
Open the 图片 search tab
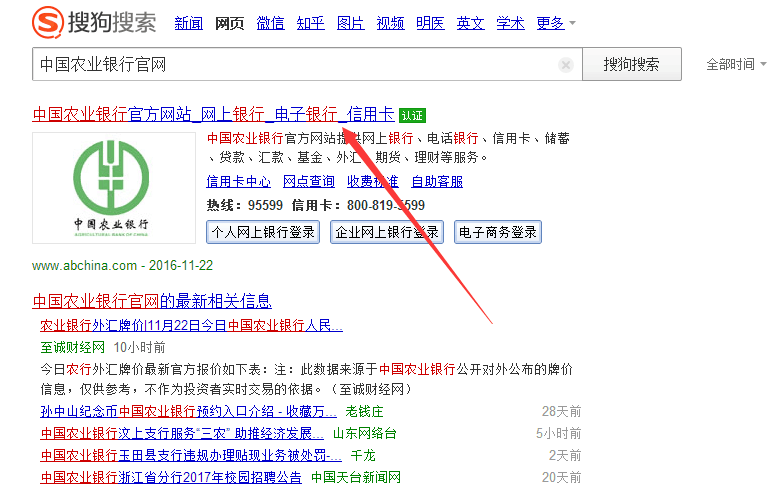(x=351, y=23)
